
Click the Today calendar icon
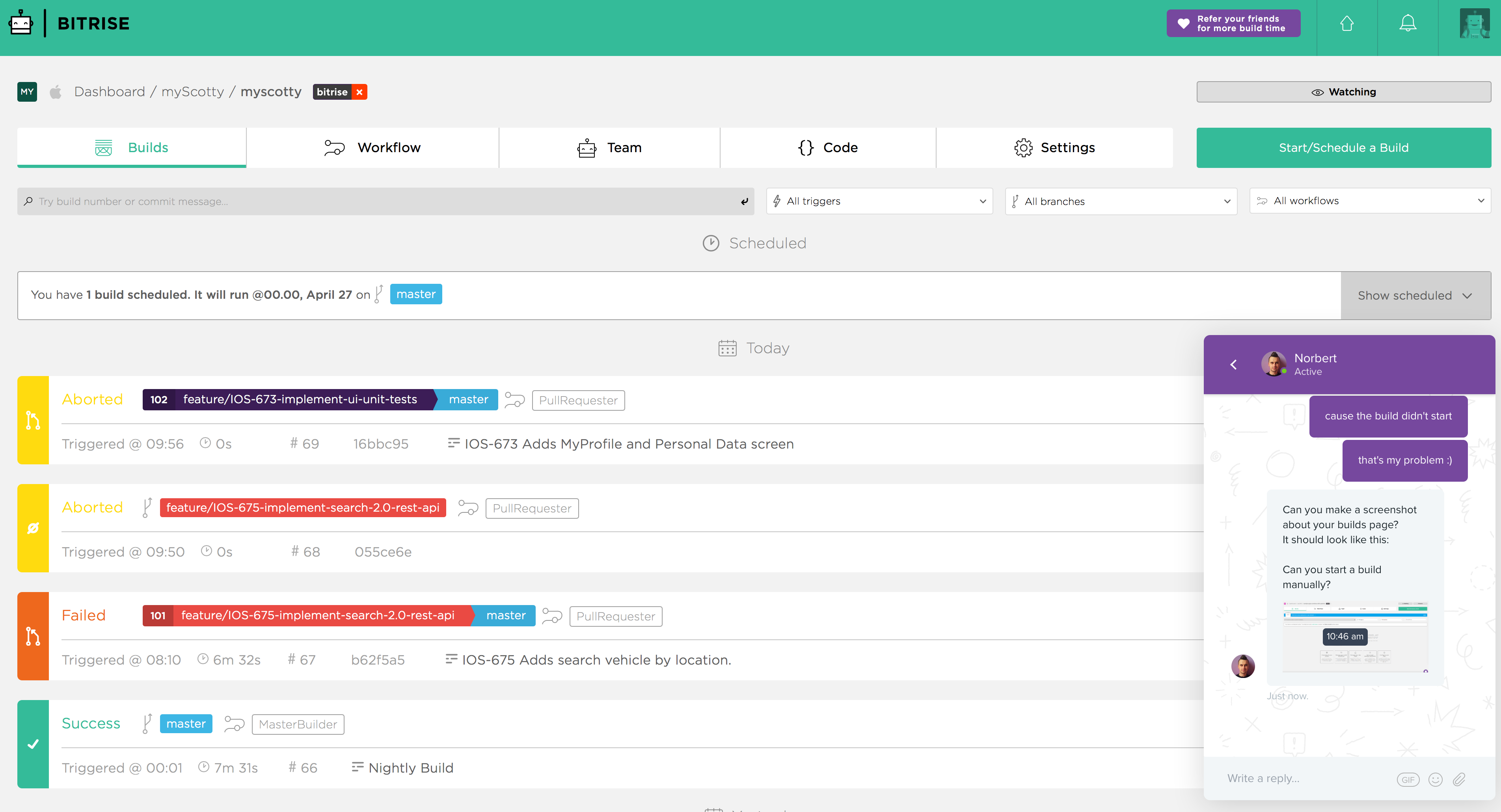[727, 348]
